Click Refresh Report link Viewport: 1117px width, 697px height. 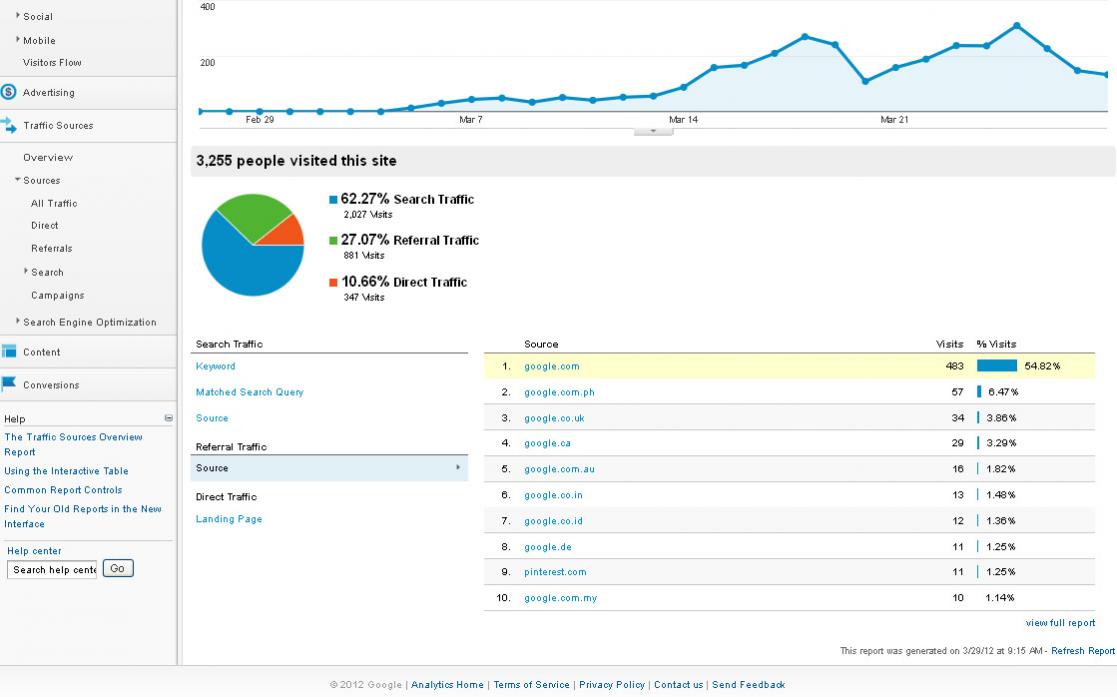coord(1083,651)
